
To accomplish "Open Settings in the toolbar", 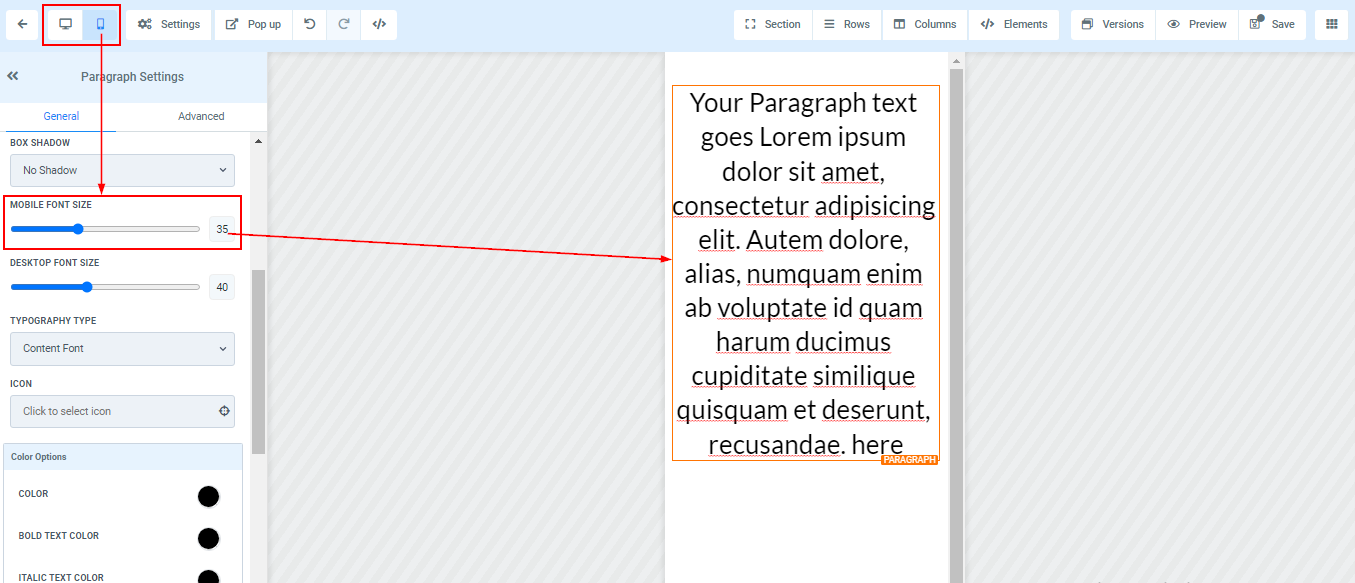I will point(169,25).
